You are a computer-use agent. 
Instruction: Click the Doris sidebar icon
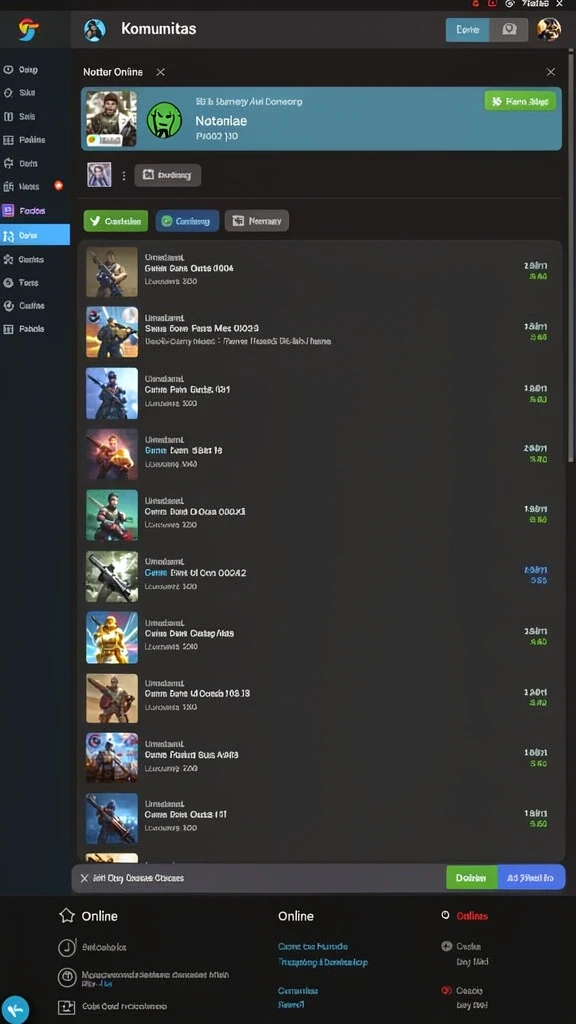(8, 163)
